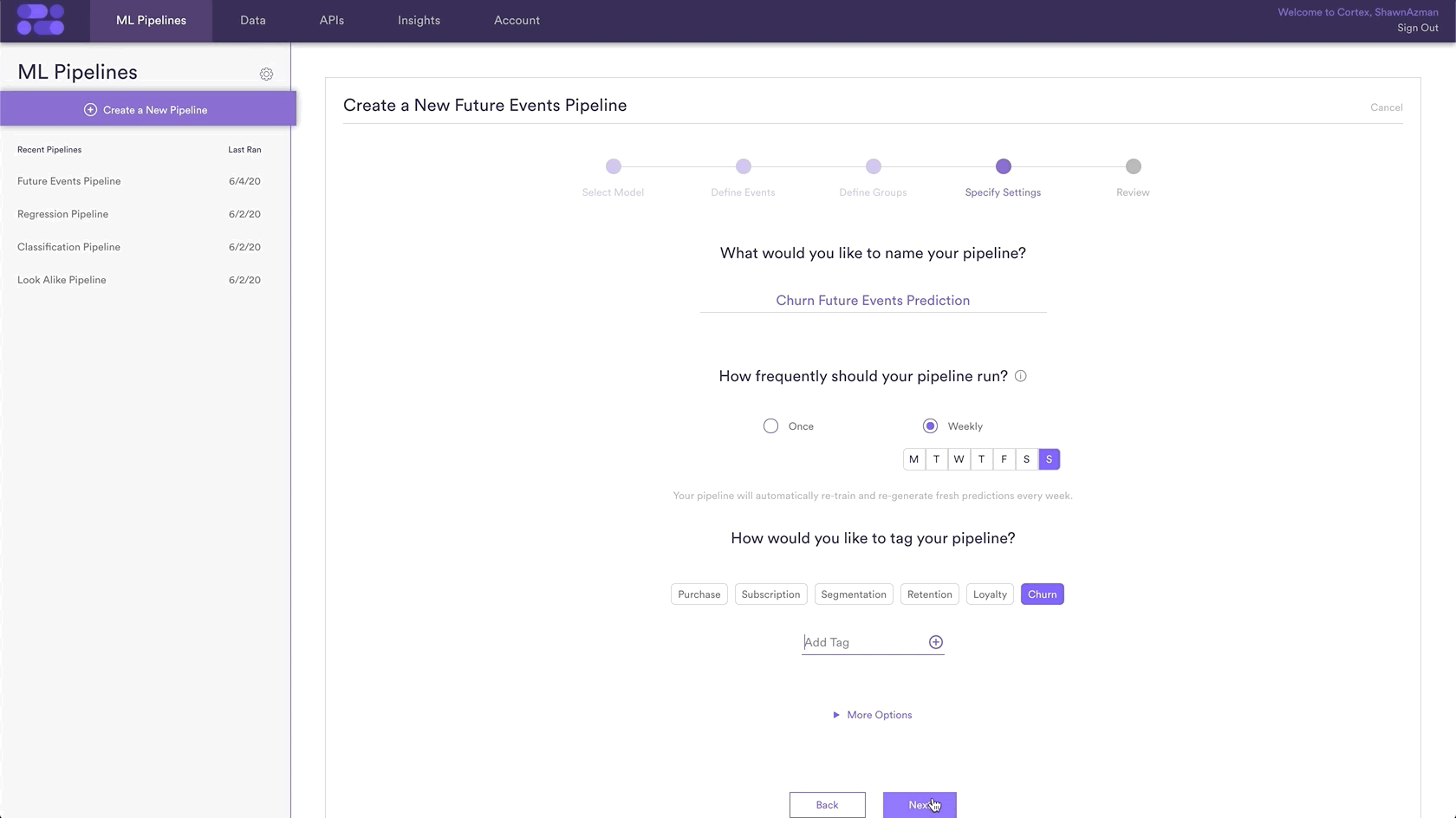This screenshot has width=1456, height=818.
Task: Select the Weekly radio button
Action: pos(930,426)
